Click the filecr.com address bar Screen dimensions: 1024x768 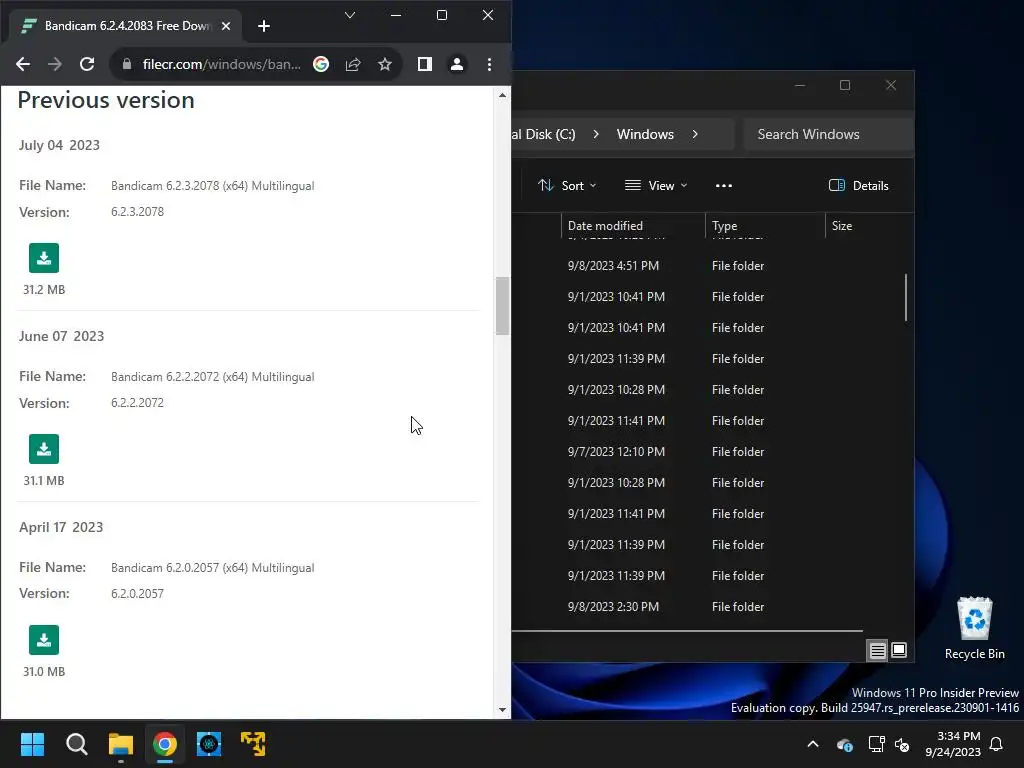(222, 64)
